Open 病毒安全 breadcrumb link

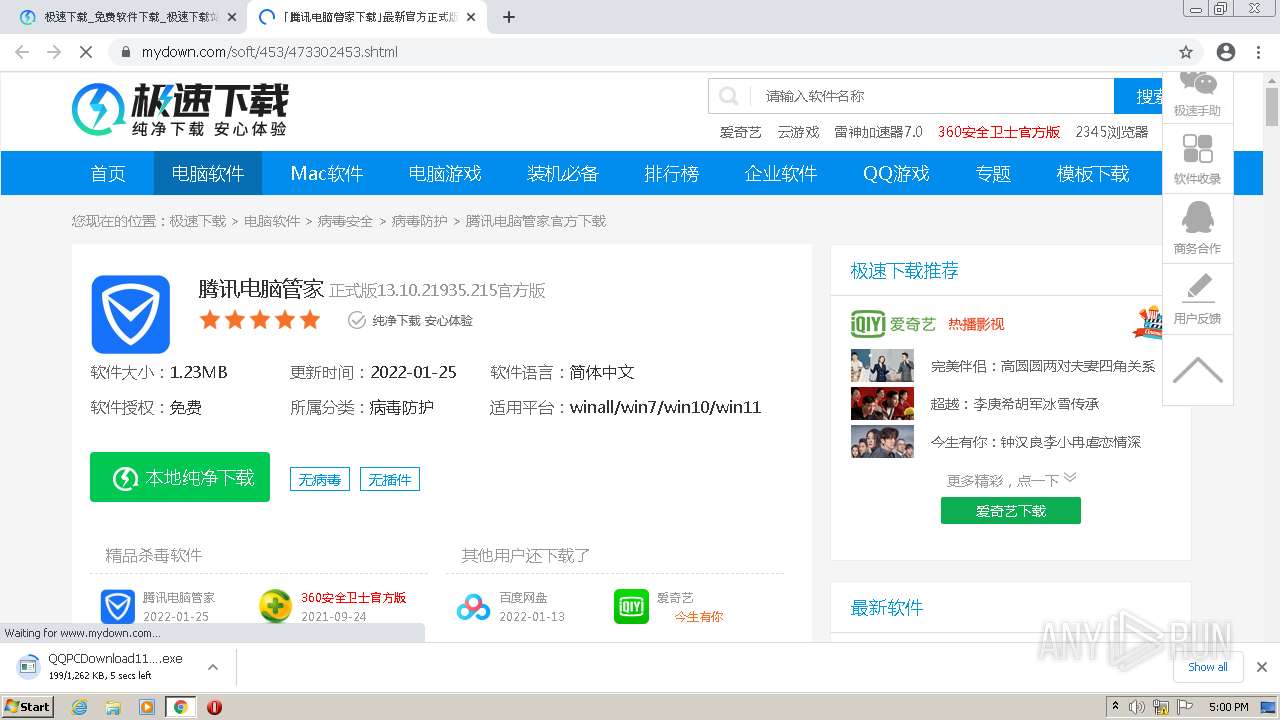pos(345,221)
